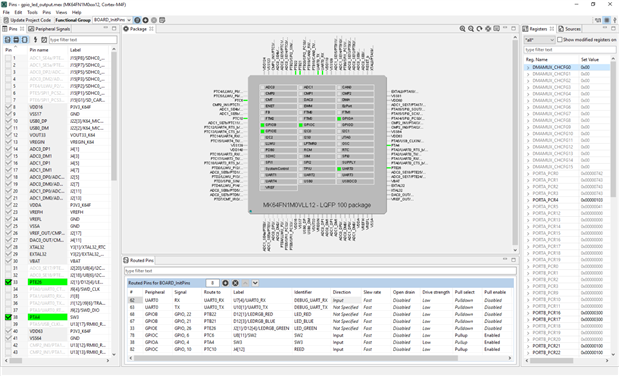Select the Routed Pins tab
Viewport: 619px width, 376px height.
tap(139, 260)
